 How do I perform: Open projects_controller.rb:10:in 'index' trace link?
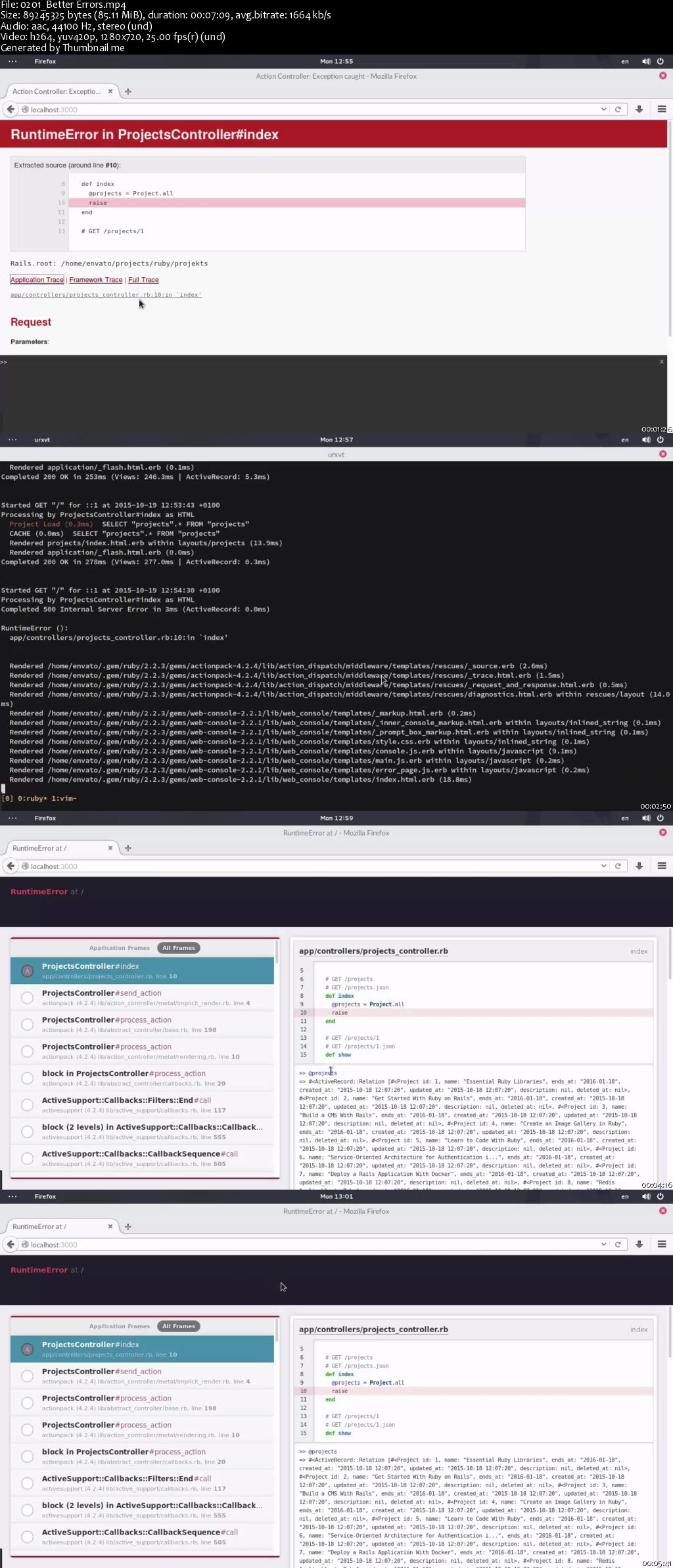(x=106, y=295)
